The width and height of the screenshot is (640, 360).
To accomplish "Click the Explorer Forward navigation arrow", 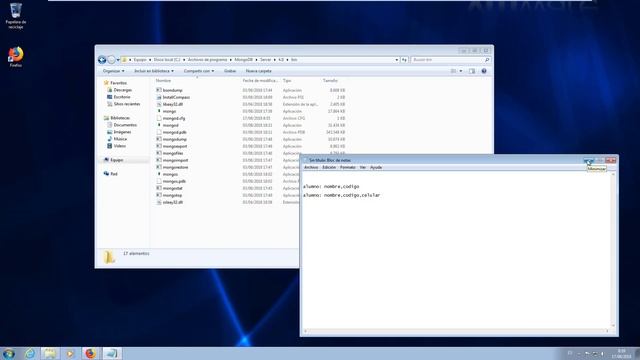I will pyautogui.click(x=111, y=60).
